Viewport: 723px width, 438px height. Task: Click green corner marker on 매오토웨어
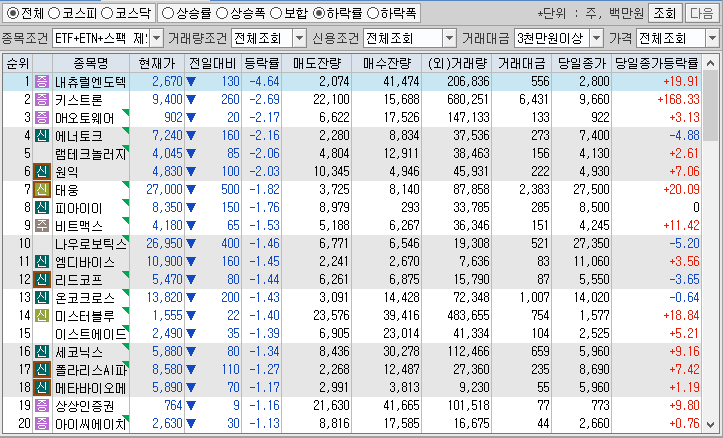125,112
